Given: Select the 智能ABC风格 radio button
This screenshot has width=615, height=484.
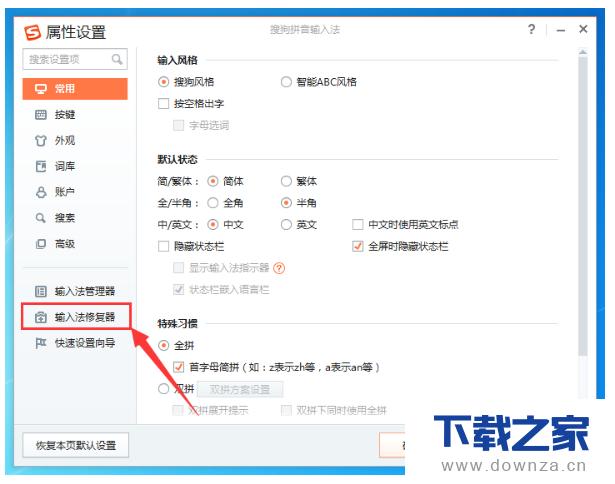Looking at the screenshot, I should 287,82.
